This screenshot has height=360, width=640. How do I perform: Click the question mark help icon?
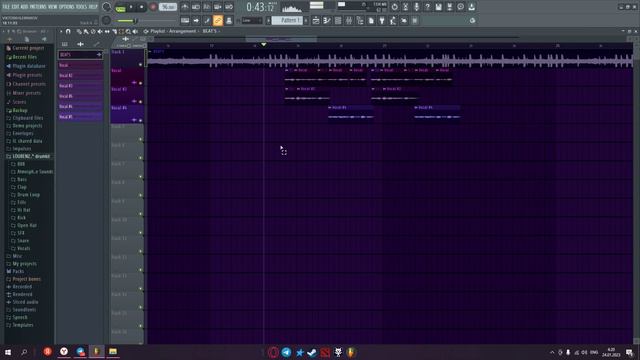(427, 7)
